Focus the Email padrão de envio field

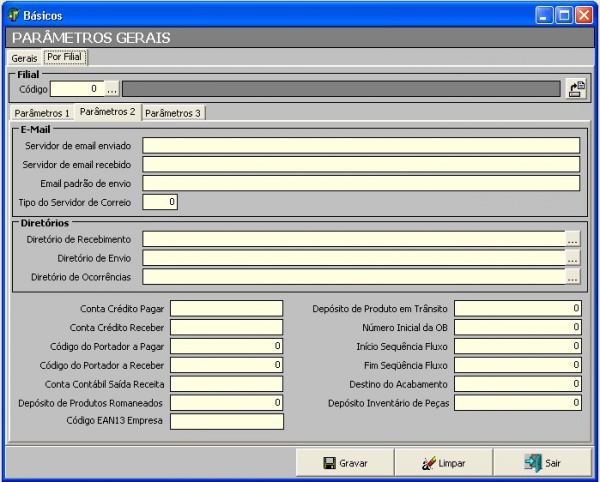361,183
